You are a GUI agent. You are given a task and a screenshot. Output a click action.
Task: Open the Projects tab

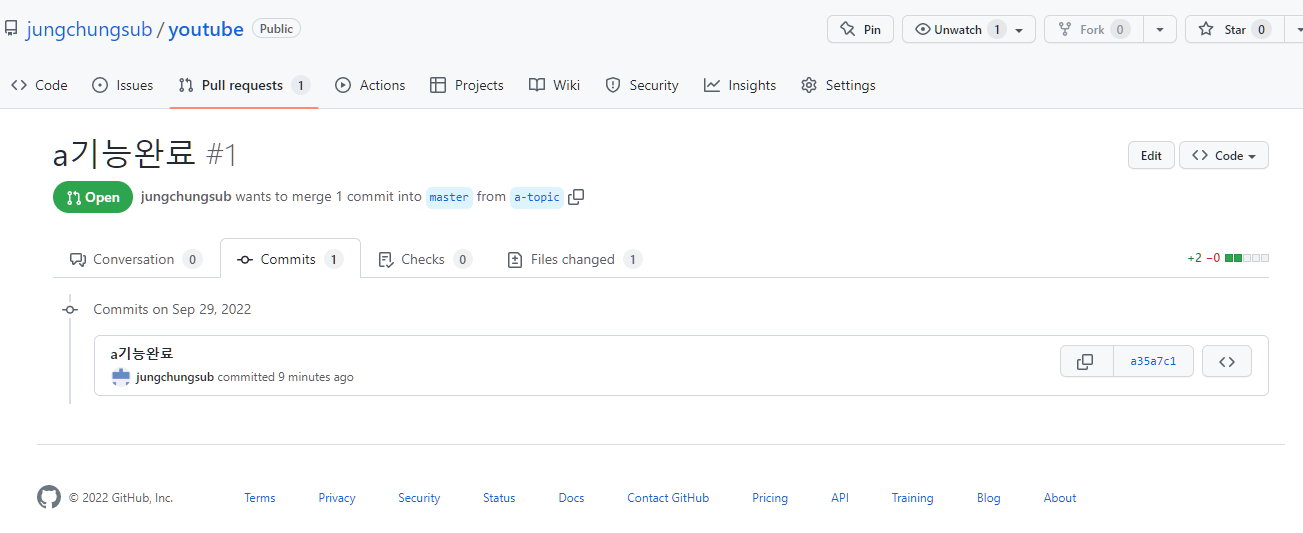point(466,85)
